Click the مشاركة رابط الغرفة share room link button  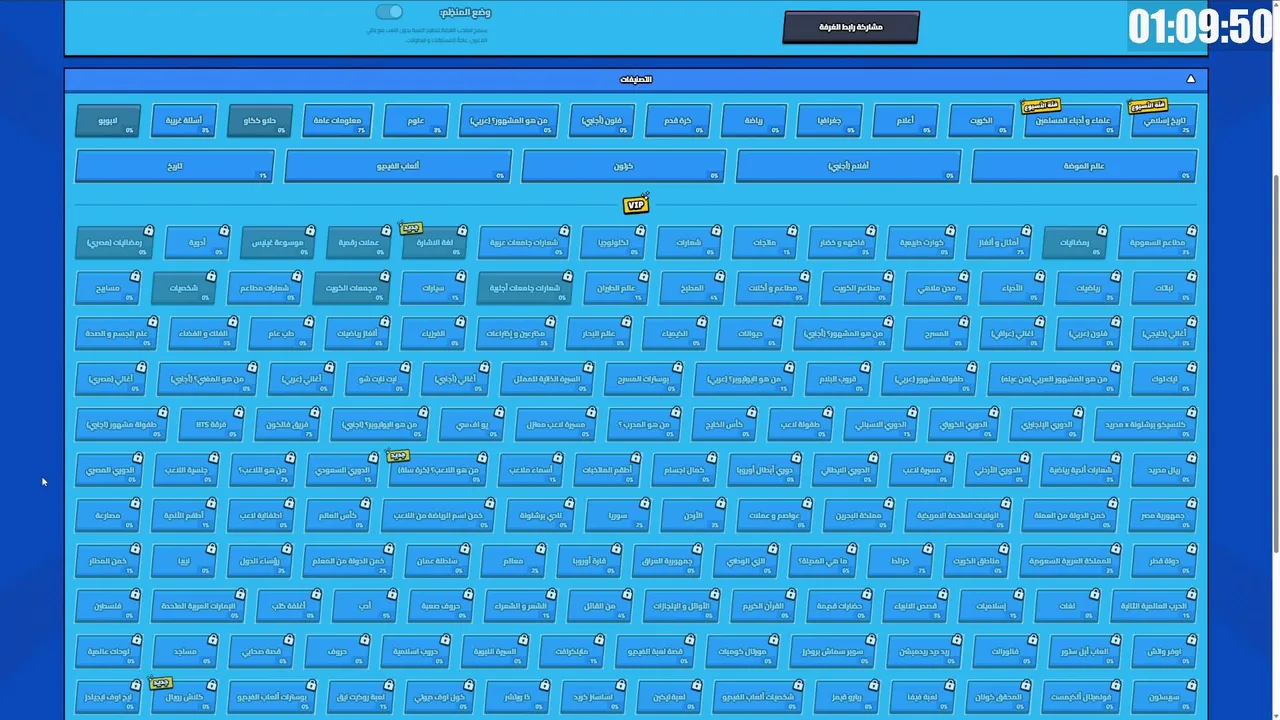tap(850, 27)
